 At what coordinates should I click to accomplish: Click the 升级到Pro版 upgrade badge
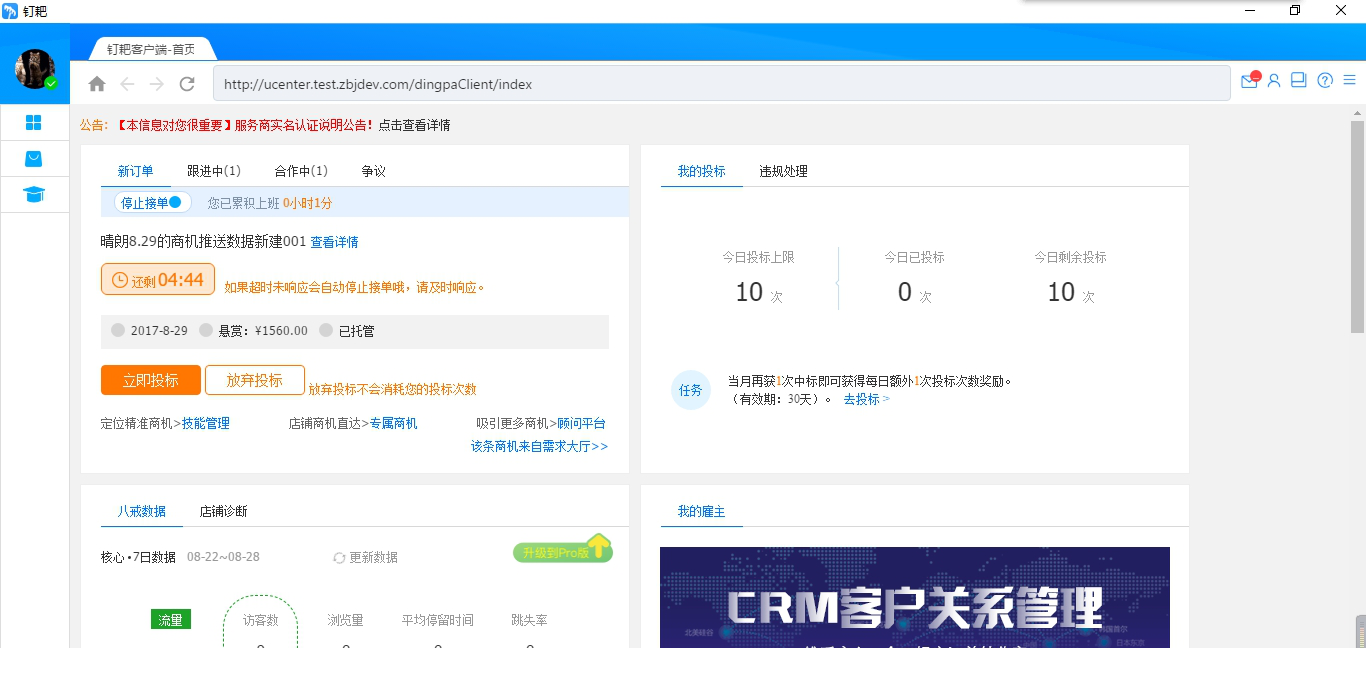pyautogui.click(x=563, y=549)
